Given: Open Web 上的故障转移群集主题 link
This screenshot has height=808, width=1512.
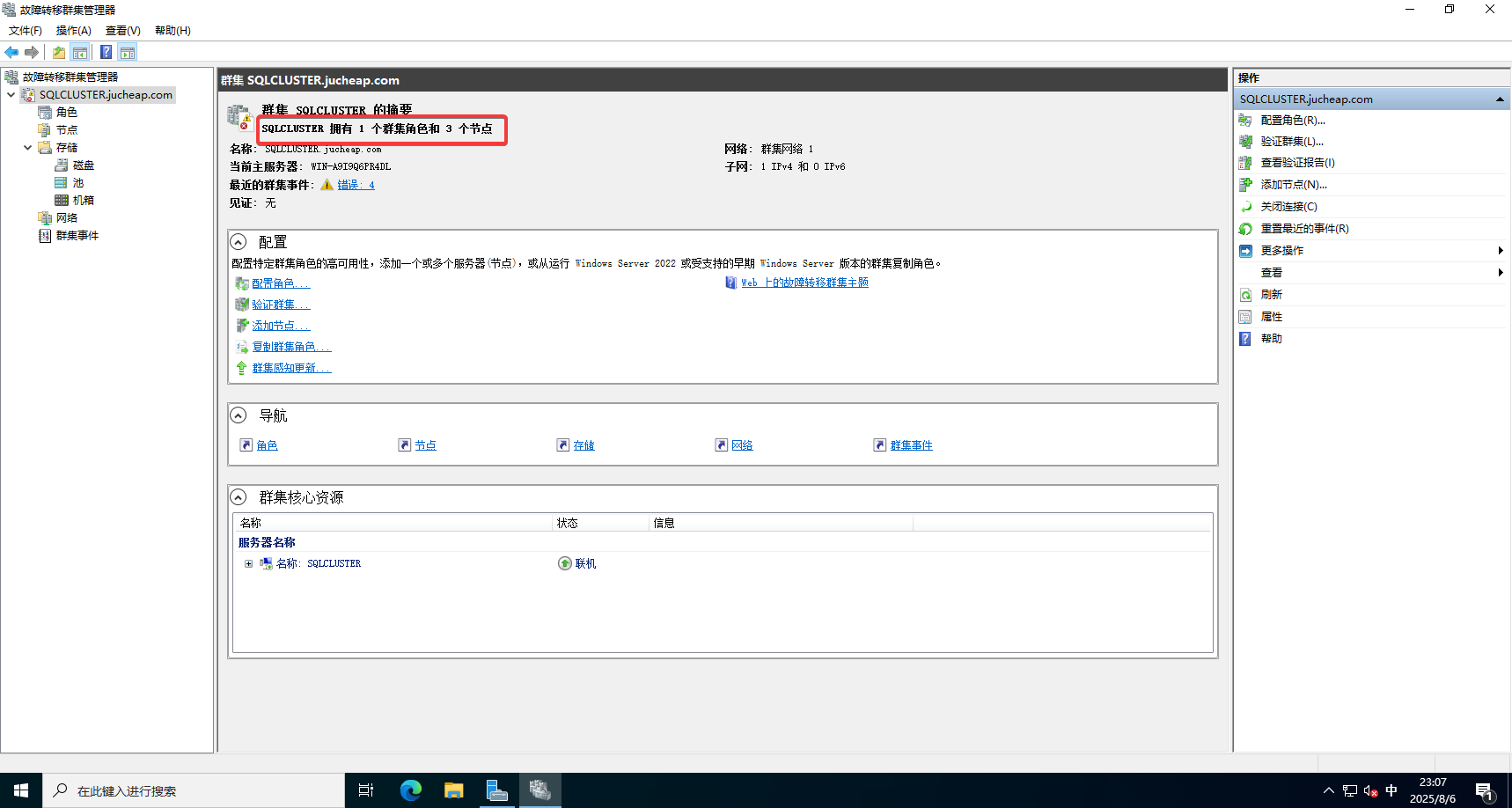Looking at the screenshot, I should click(804, 283).
